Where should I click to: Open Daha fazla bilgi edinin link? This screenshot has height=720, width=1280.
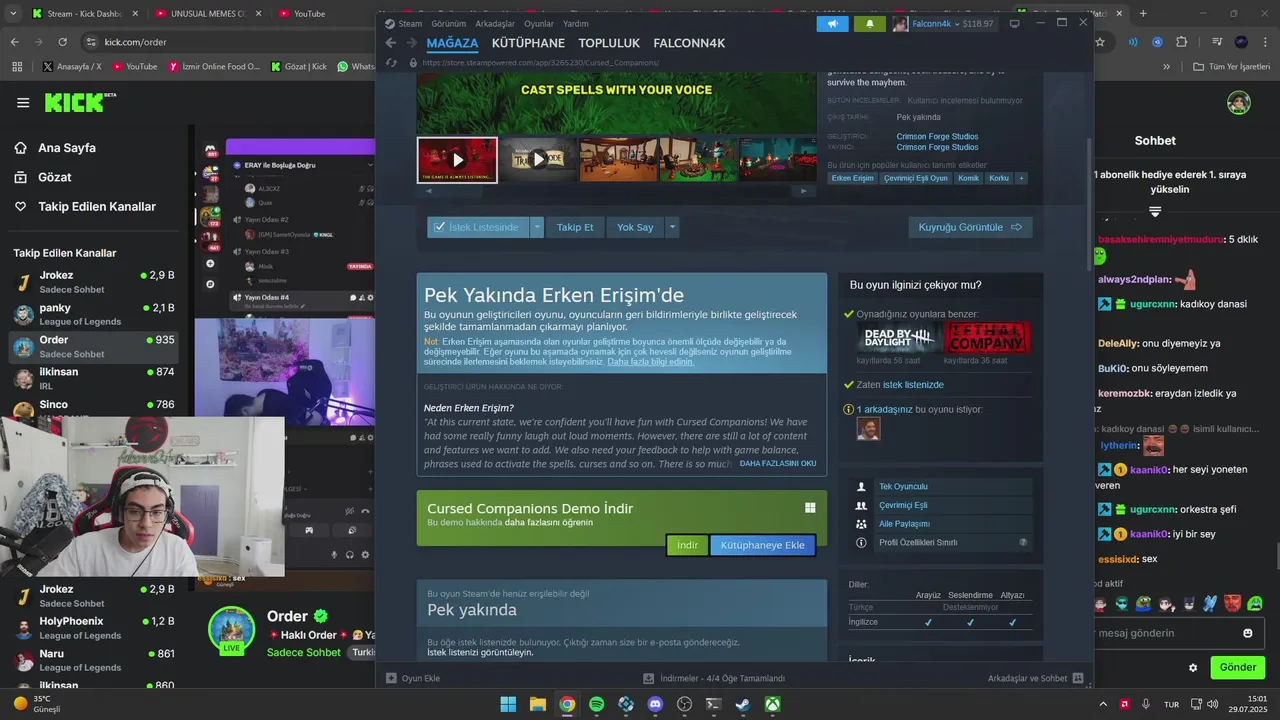(650, 362)
